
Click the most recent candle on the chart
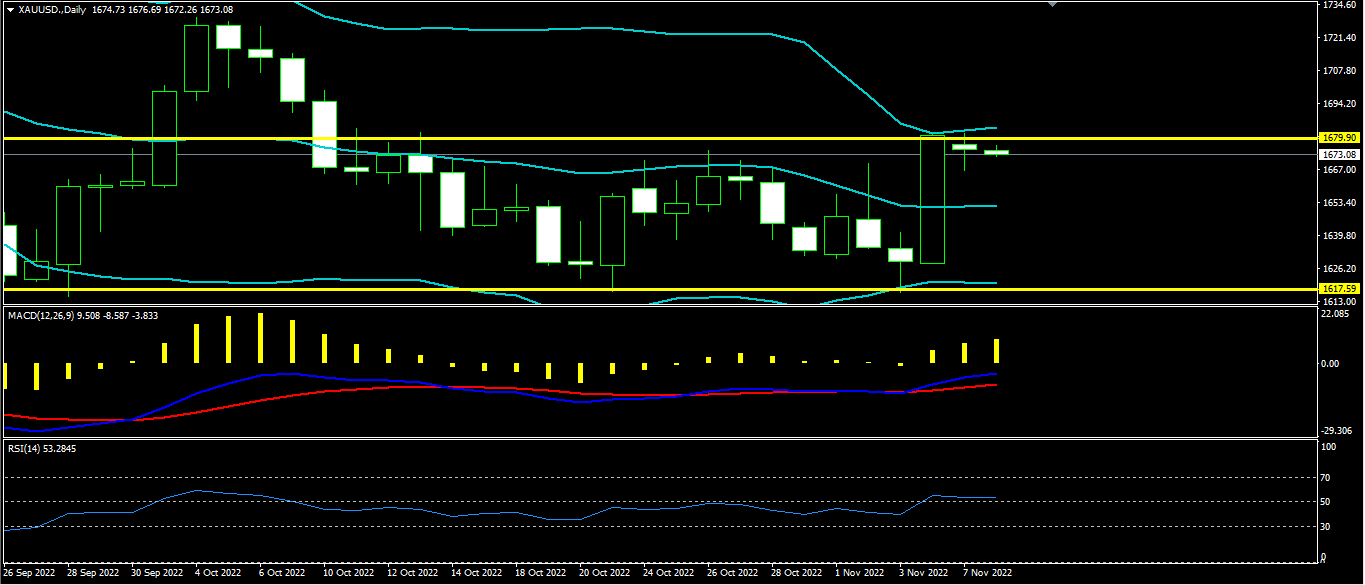tap(996, 152)
